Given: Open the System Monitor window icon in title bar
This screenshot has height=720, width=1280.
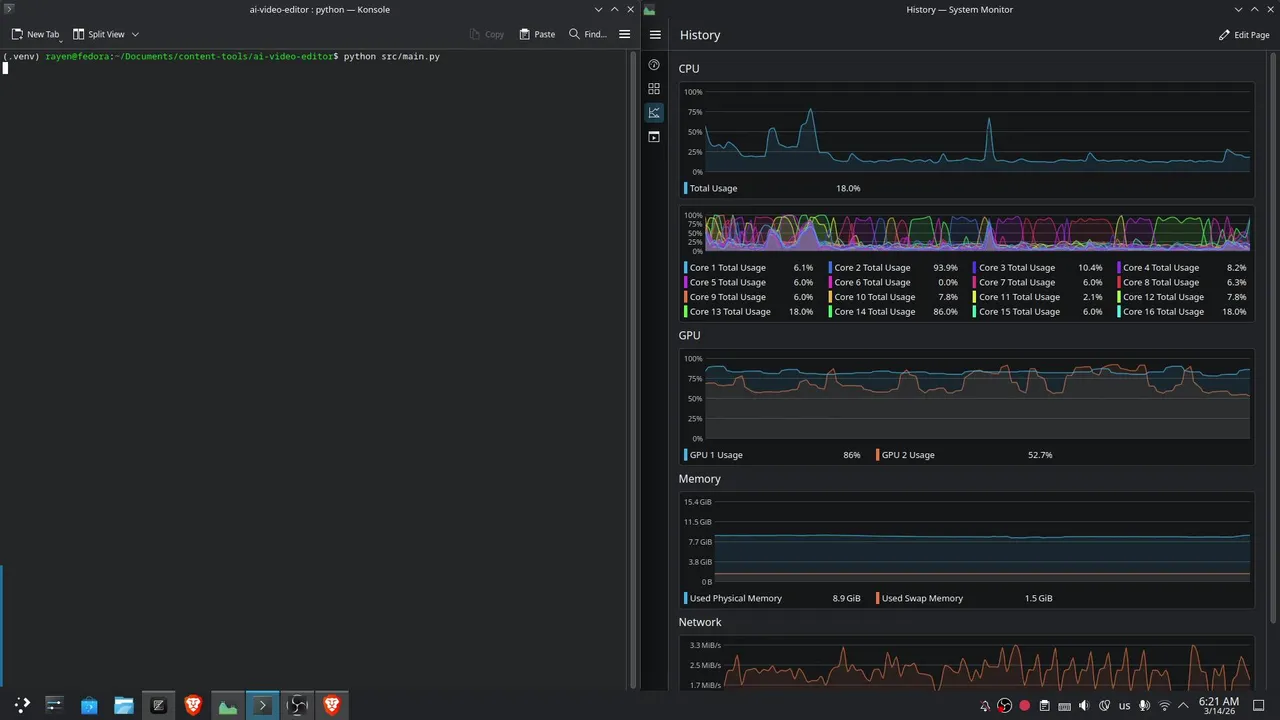Looking at the screenshot, I should click(x=649, y=9).
